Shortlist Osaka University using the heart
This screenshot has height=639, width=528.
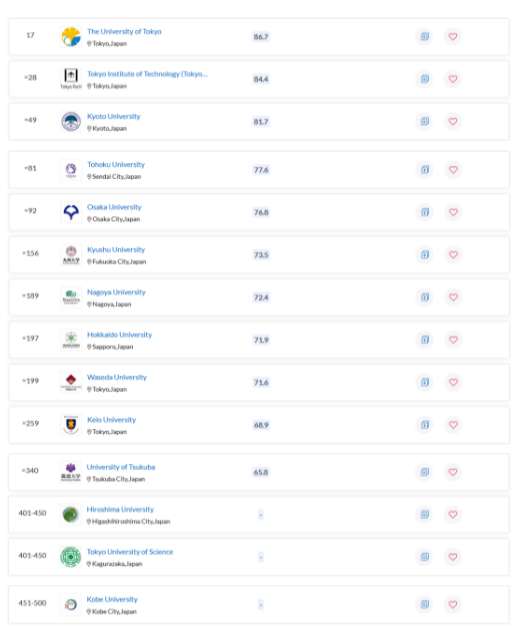[453, 212]
